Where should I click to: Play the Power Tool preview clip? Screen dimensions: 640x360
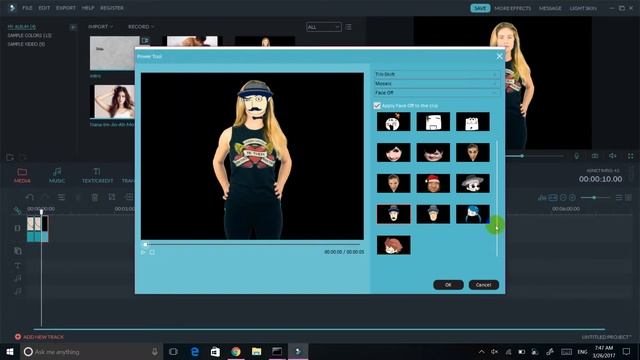[x=143, y=252]
